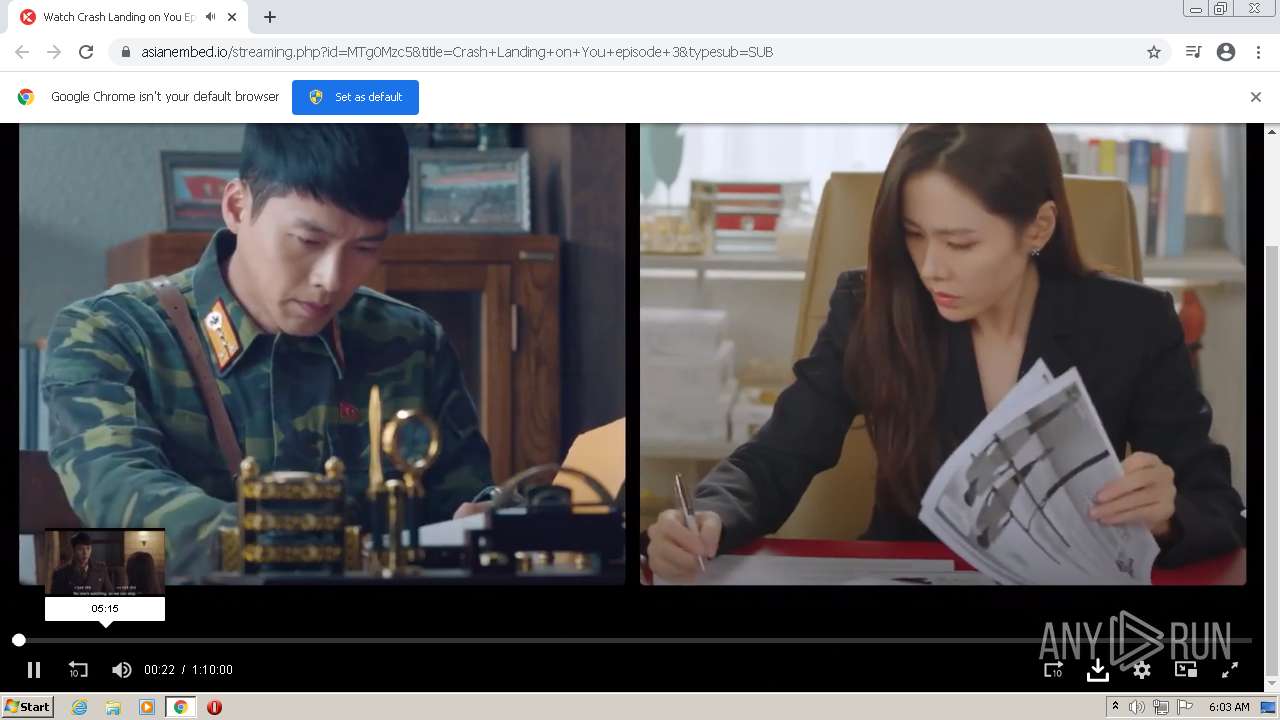Viewport: 1280px width, 720px height.
Task: Open Windows Media Player taskbar icon
Action: [147, 707]
